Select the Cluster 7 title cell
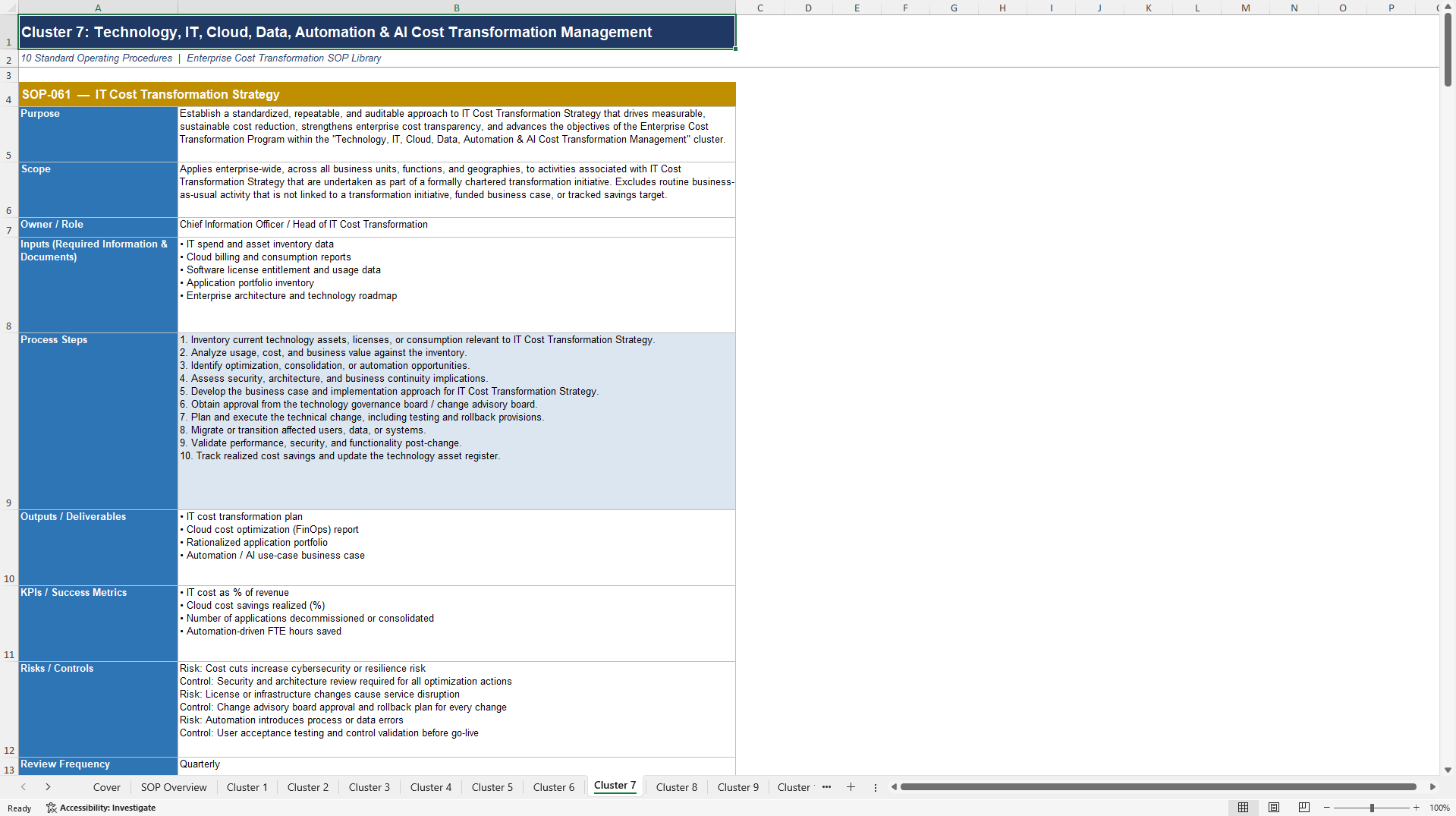 [377, 32]
